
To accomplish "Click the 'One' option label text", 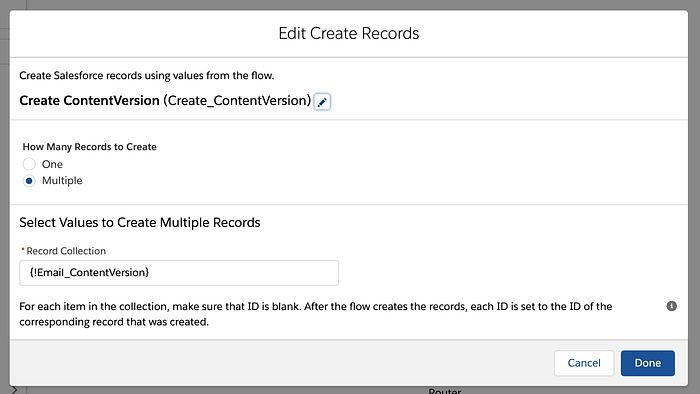I will point(52,164).
